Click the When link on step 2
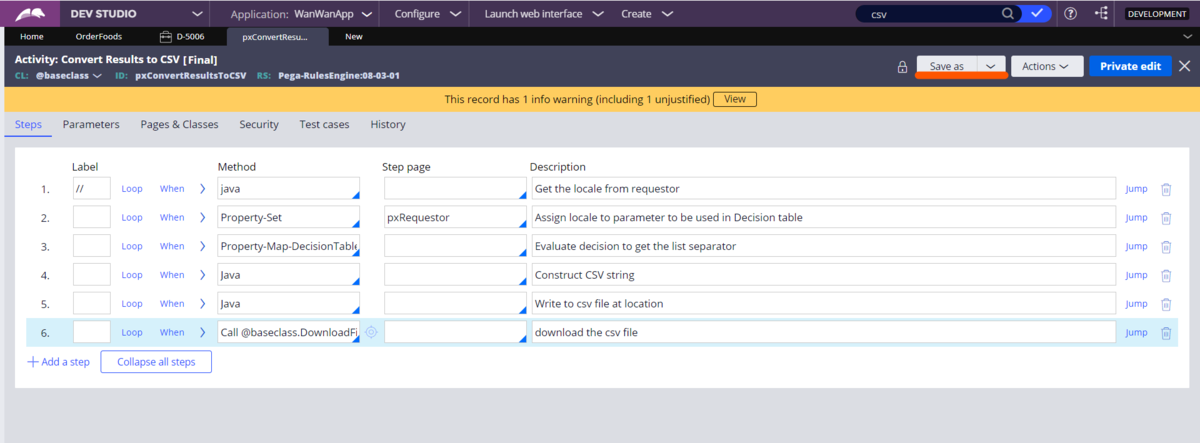The width and height of the screenshot is (1200, 443). click(x=172, y=217)
